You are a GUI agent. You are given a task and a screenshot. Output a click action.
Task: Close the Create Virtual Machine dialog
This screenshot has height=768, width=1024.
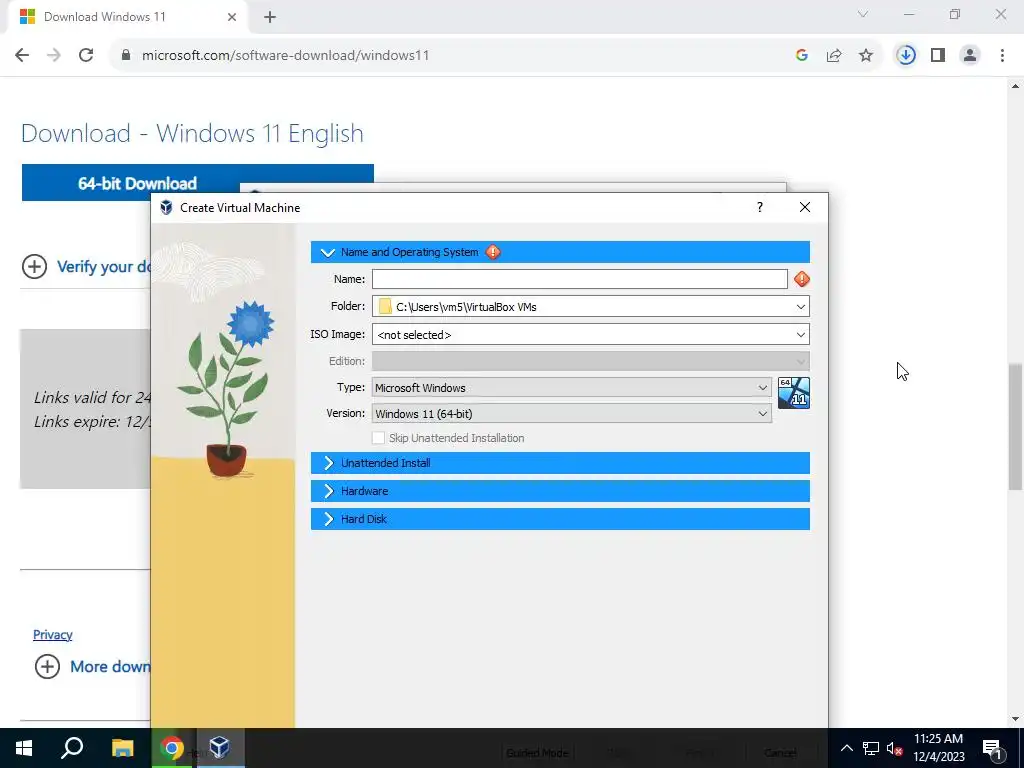[x=805, y=207]
